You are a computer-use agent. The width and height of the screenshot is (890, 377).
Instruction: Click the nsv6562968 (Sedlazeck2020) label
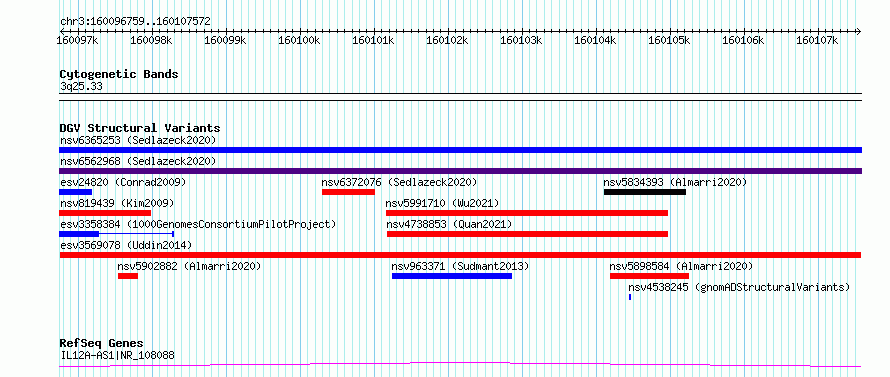[x=138, y=161]
